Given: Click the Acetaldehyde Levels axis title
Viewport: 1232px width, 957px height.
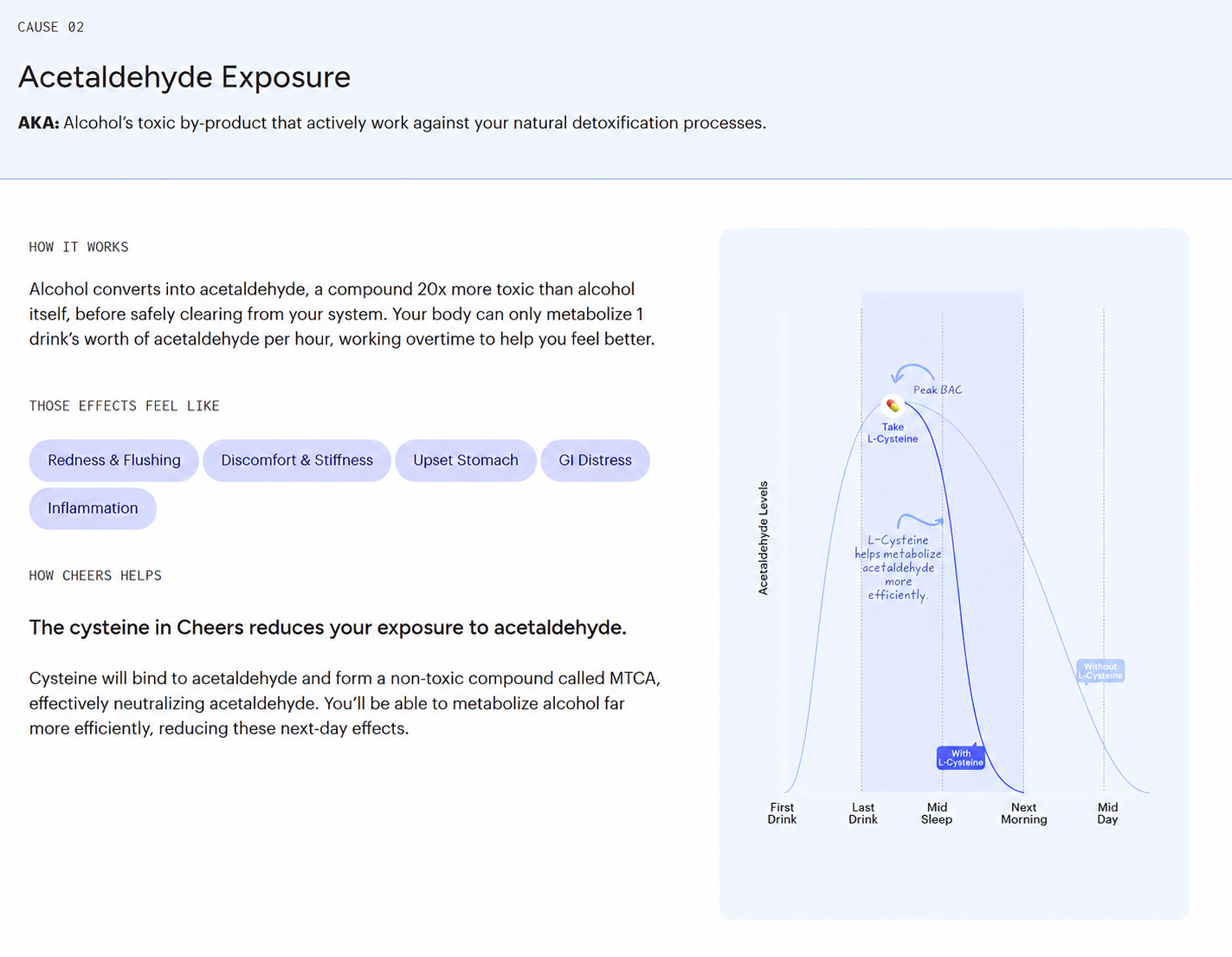Looking at the screenshot, I should pos(763,538).
